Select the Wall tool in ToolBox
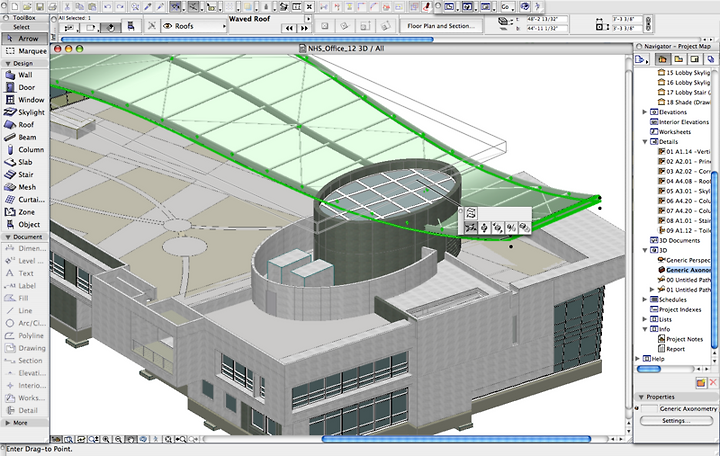This screenshot has width=720, height=456. pos(25,75)
